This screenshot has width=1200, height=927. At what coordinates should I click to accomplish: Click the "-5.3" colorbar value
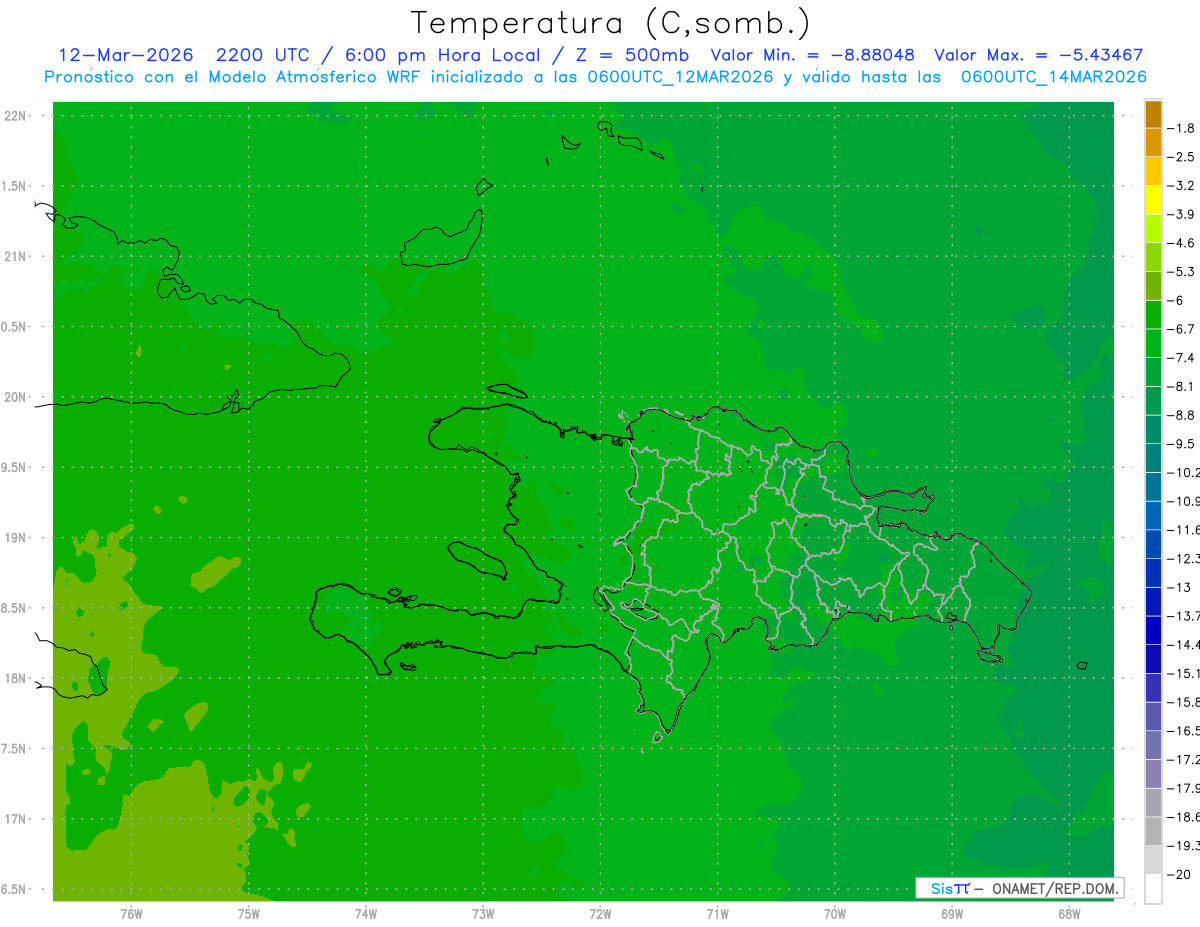[1181, 271]
